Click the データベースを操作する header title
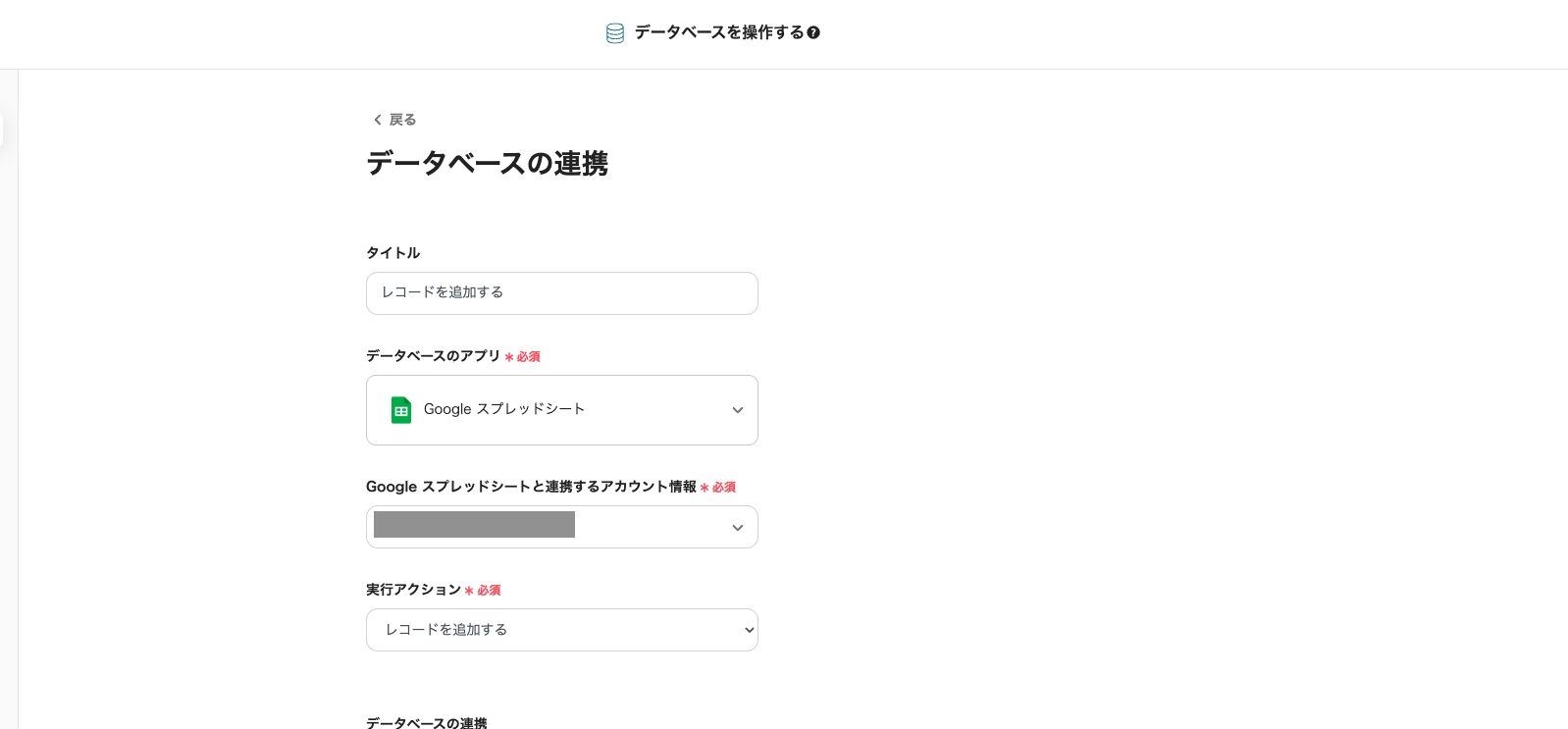The image size is (1568, 729). click(718, 32)
